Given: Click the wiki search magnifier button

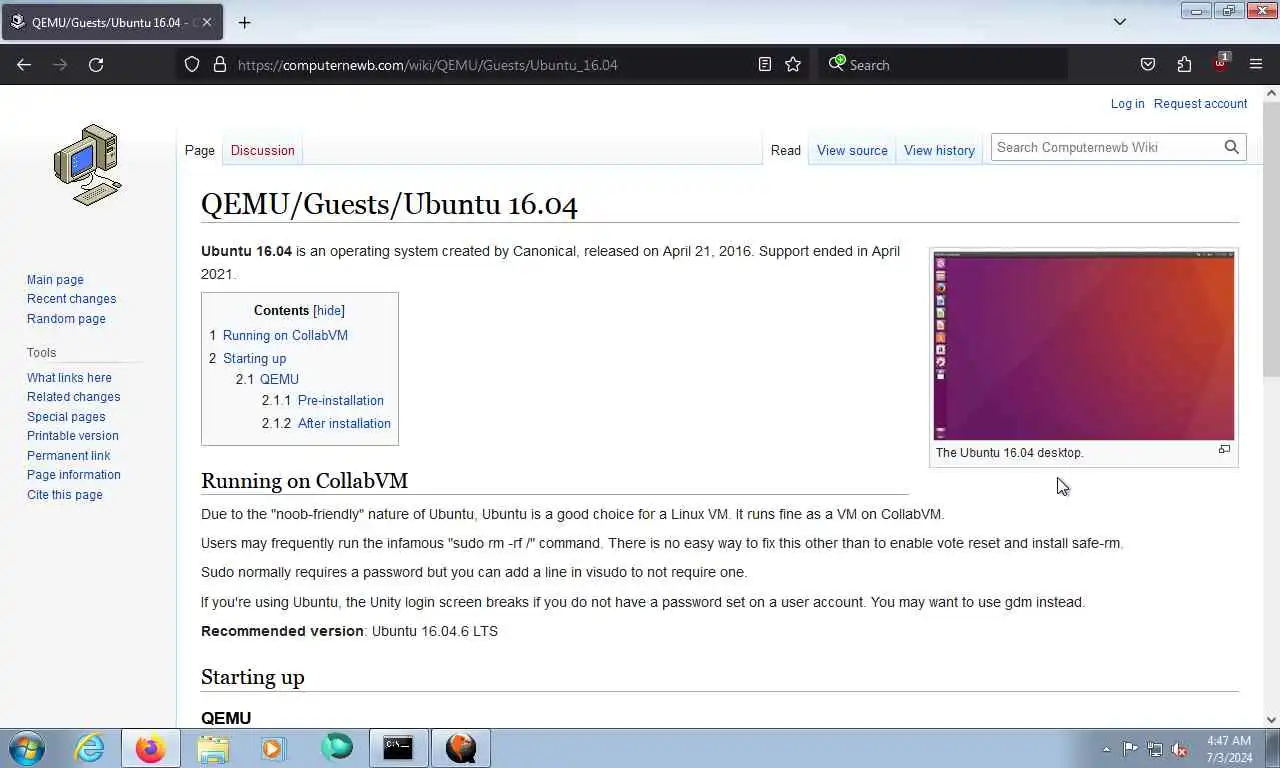Looking at the screenshot, I should [x=1232, y=147].
